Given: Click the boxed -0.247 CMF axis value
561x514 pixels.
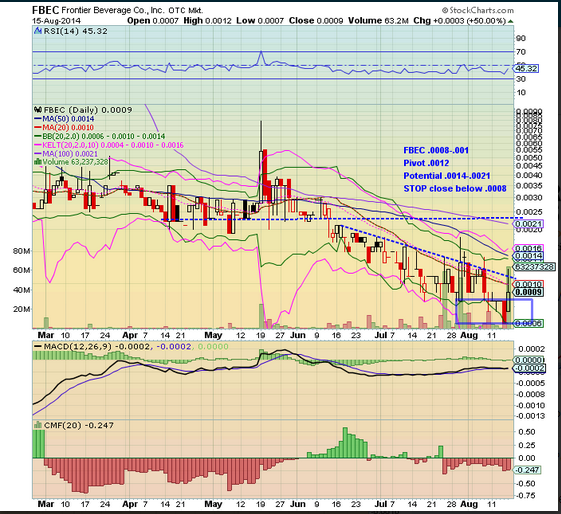Looking at the screenshot, I should point(527,470).
